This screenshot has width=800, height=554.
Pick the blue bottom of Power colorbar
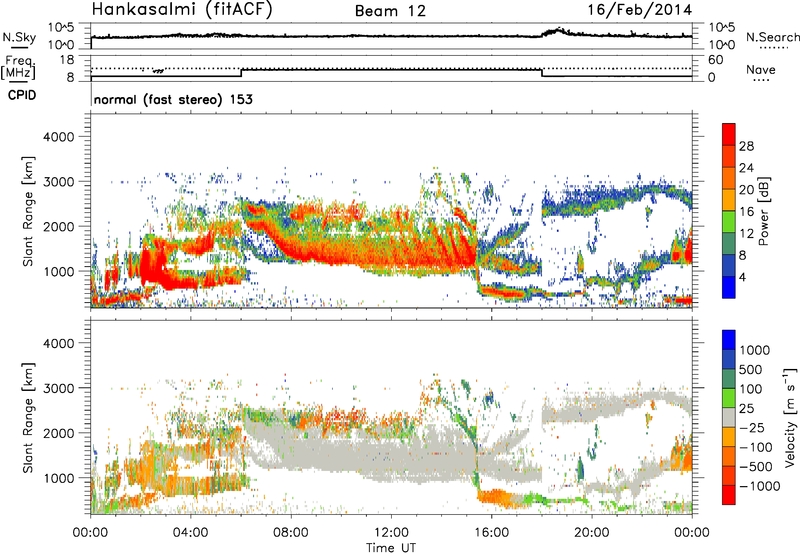pyautogui.click(x=729, y=288)
